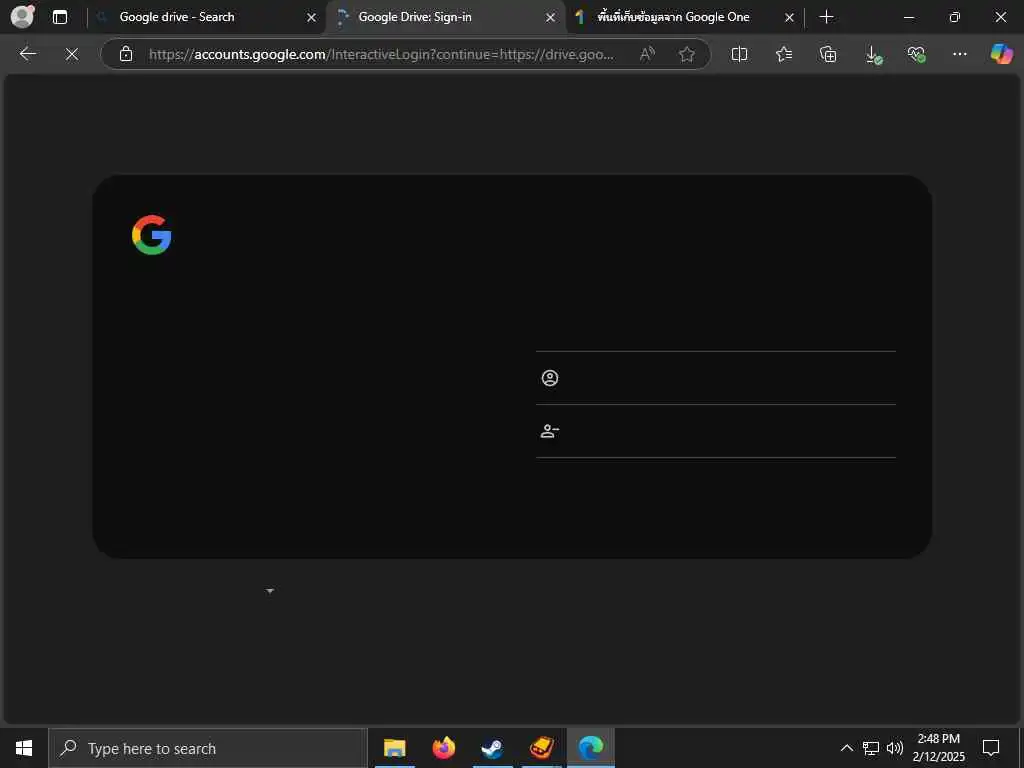Close the Google One tab
The image size is (1024, 768).
(x=789, y=18)
